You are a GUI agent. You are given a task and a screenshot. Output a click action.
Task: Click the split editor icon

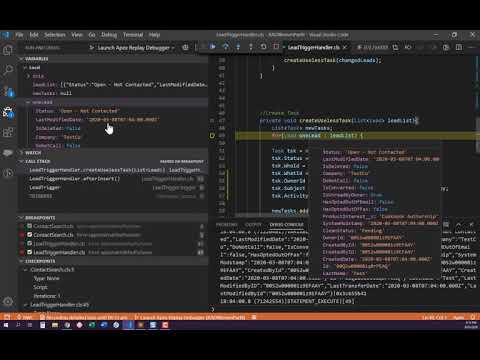[459, 47]
